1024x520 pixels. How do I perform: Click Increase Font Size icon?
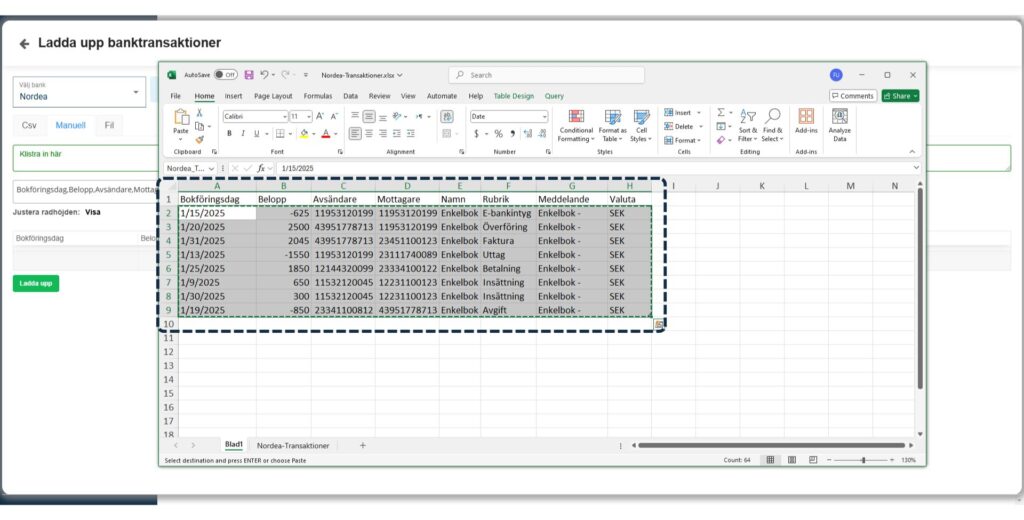320,116
